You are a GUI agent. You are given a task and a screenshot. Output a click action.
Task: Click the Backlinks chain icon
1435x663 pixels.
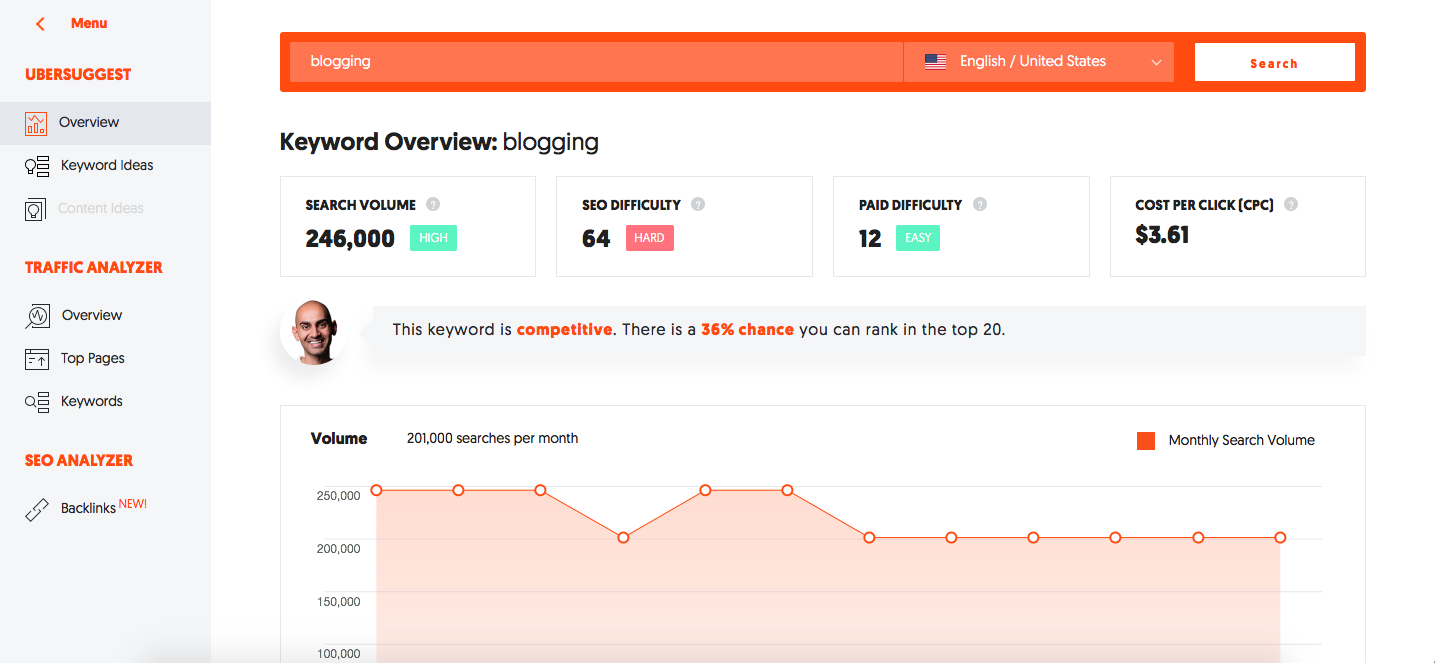click(36, 510)
